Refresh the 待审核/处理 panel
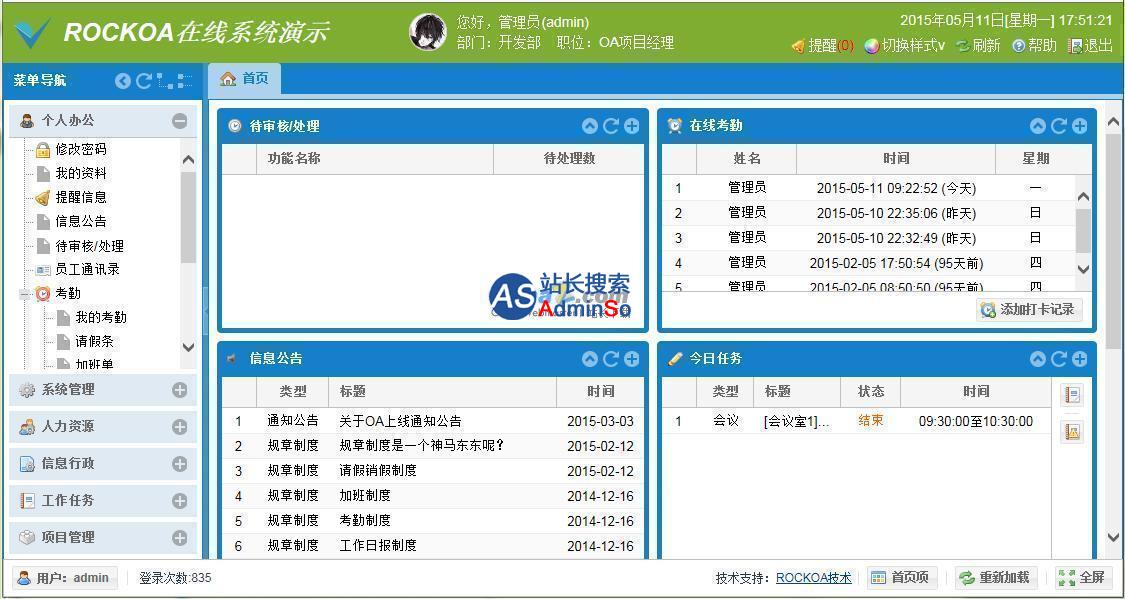 (611, 126)
